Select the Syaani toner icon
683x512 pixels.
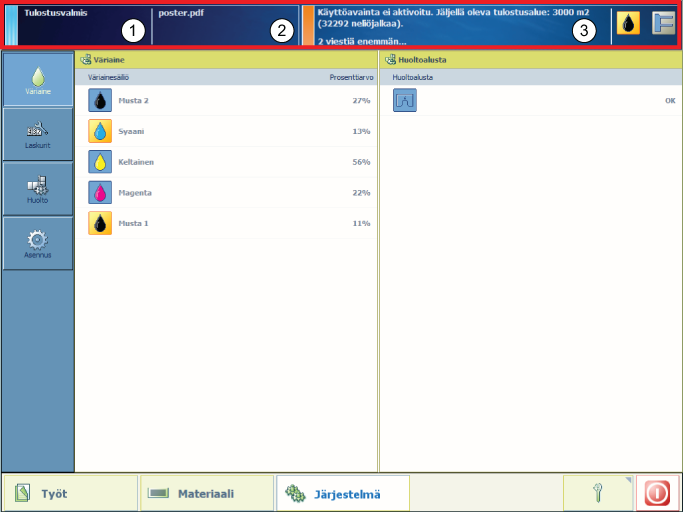[x=100, y=131]
